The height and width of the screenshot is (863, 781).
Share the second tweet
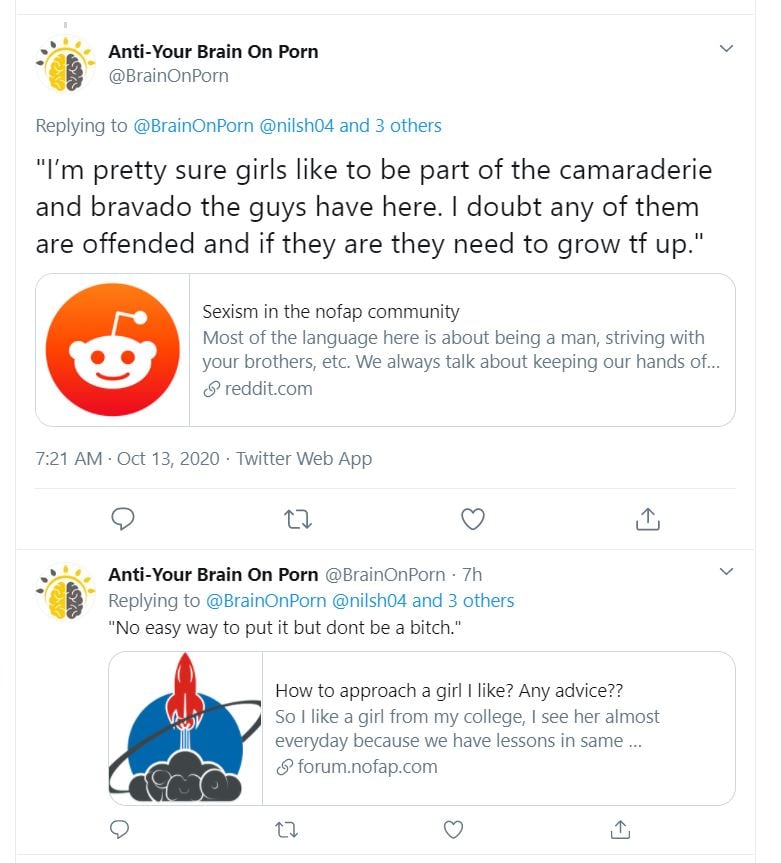pyautogui.click(x=620, y=829)
